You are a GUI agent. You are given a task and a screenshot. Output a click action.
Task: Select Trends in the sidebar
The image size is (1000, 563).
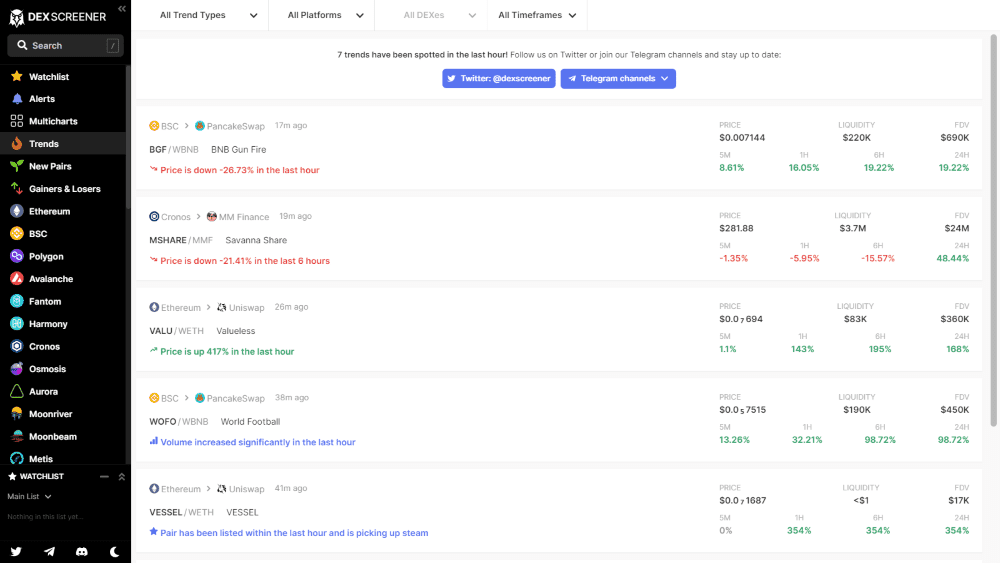tap(63, 143)
